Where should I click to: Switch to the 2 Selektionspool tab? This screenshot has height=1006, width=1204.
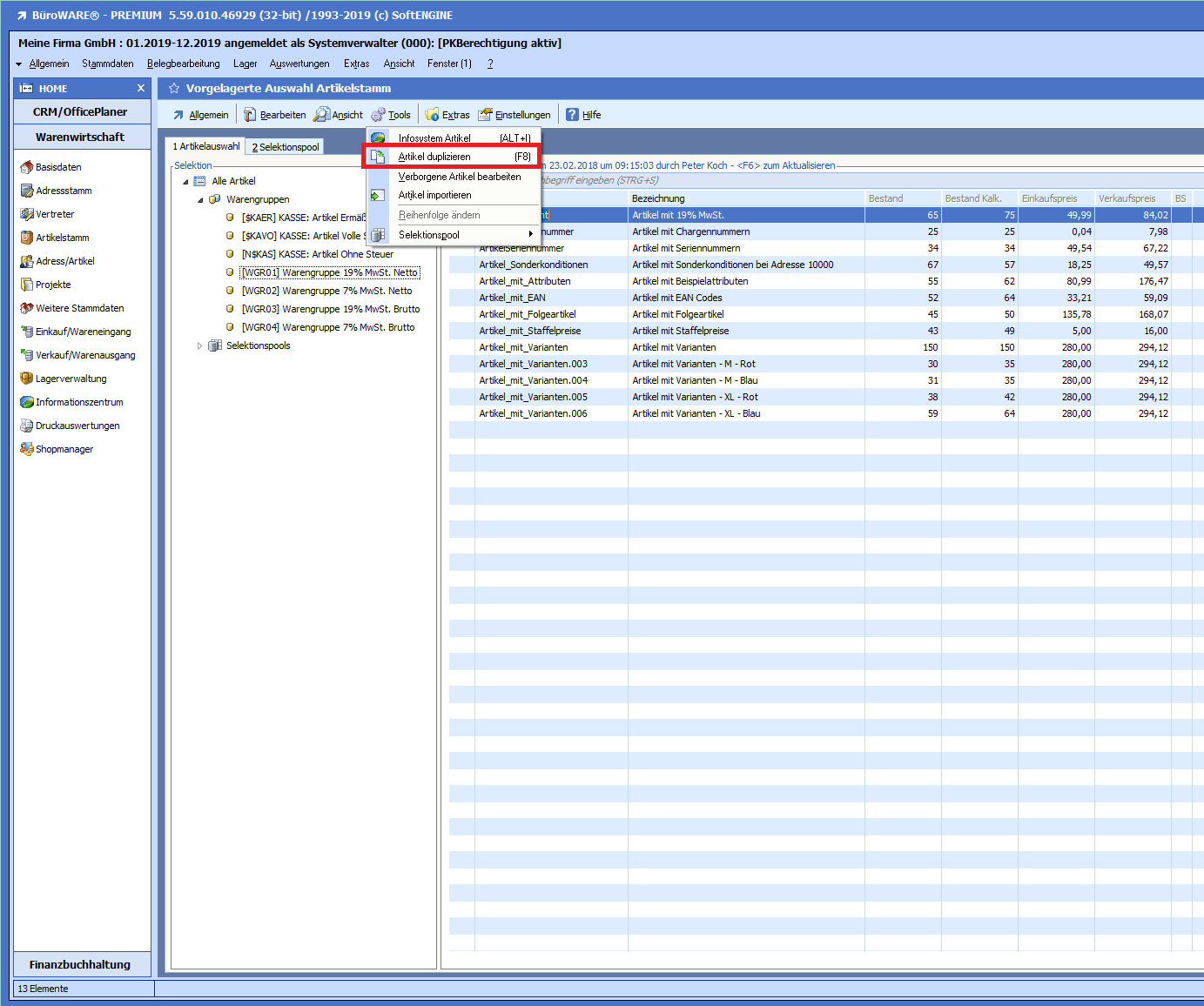(286, 147)
